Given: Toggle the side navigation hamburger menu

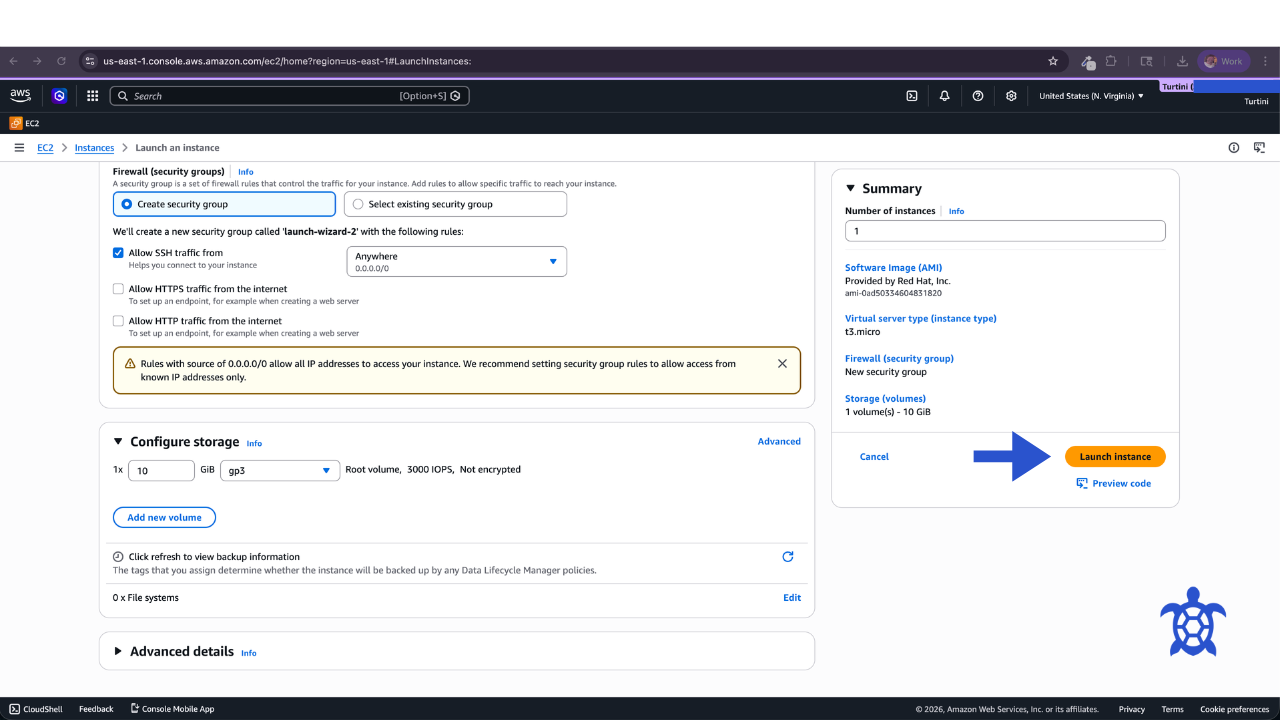Looking at the screenshot, I should coord(19,148).
